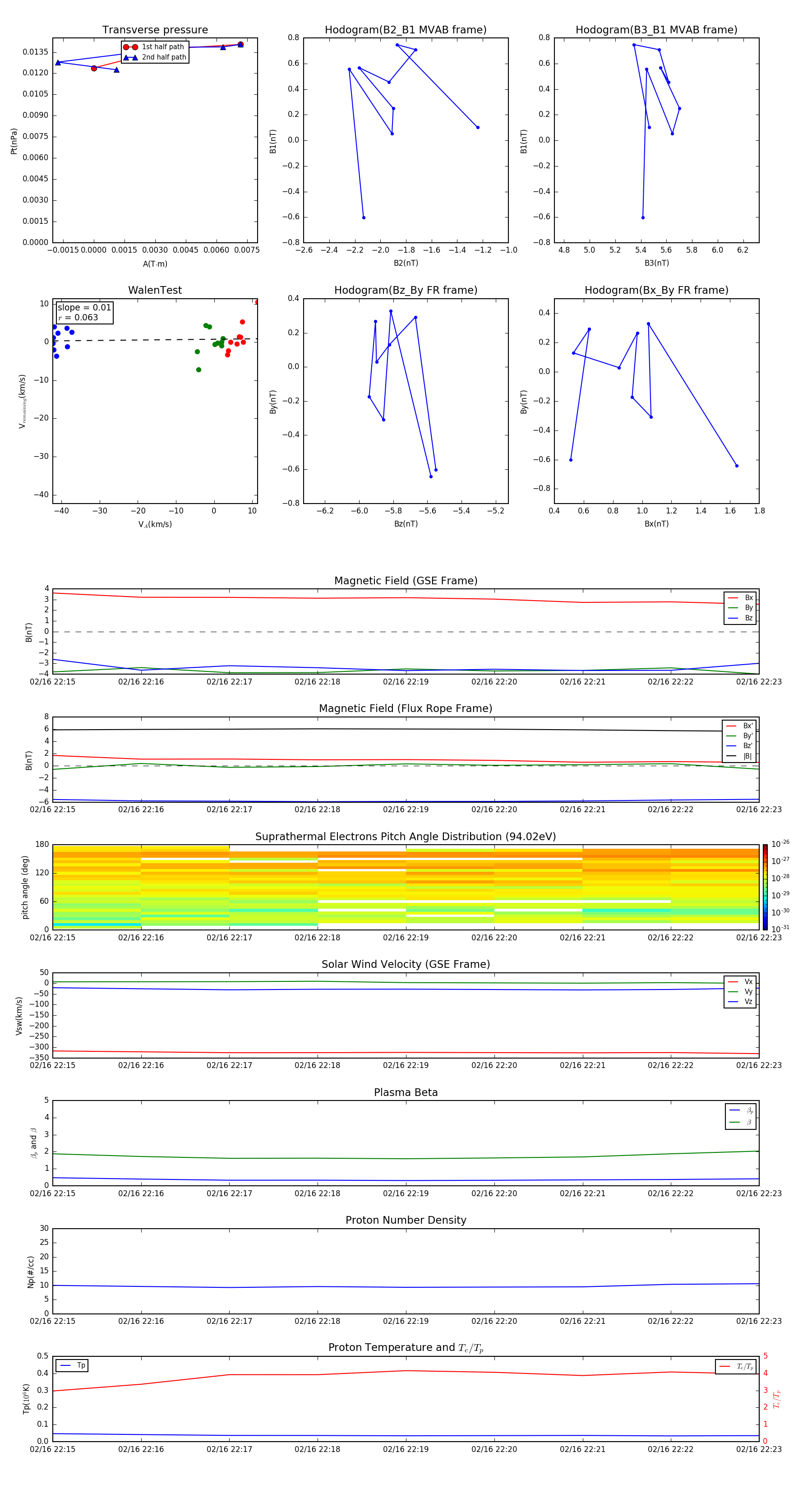This screenshot has height=1489, width=812.
Task: Click the 'Proton Number Density' title
Action: pos(406,1220)
